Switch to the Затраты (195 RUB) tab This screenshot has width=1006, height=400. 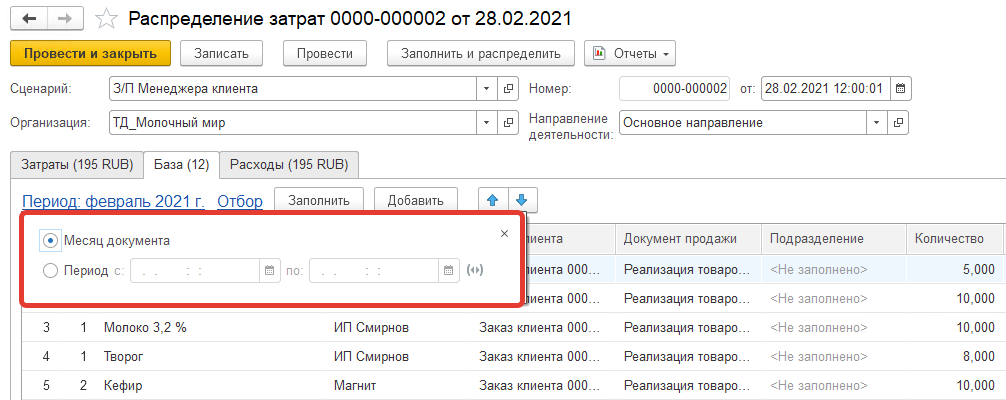(x=76, y=164)
